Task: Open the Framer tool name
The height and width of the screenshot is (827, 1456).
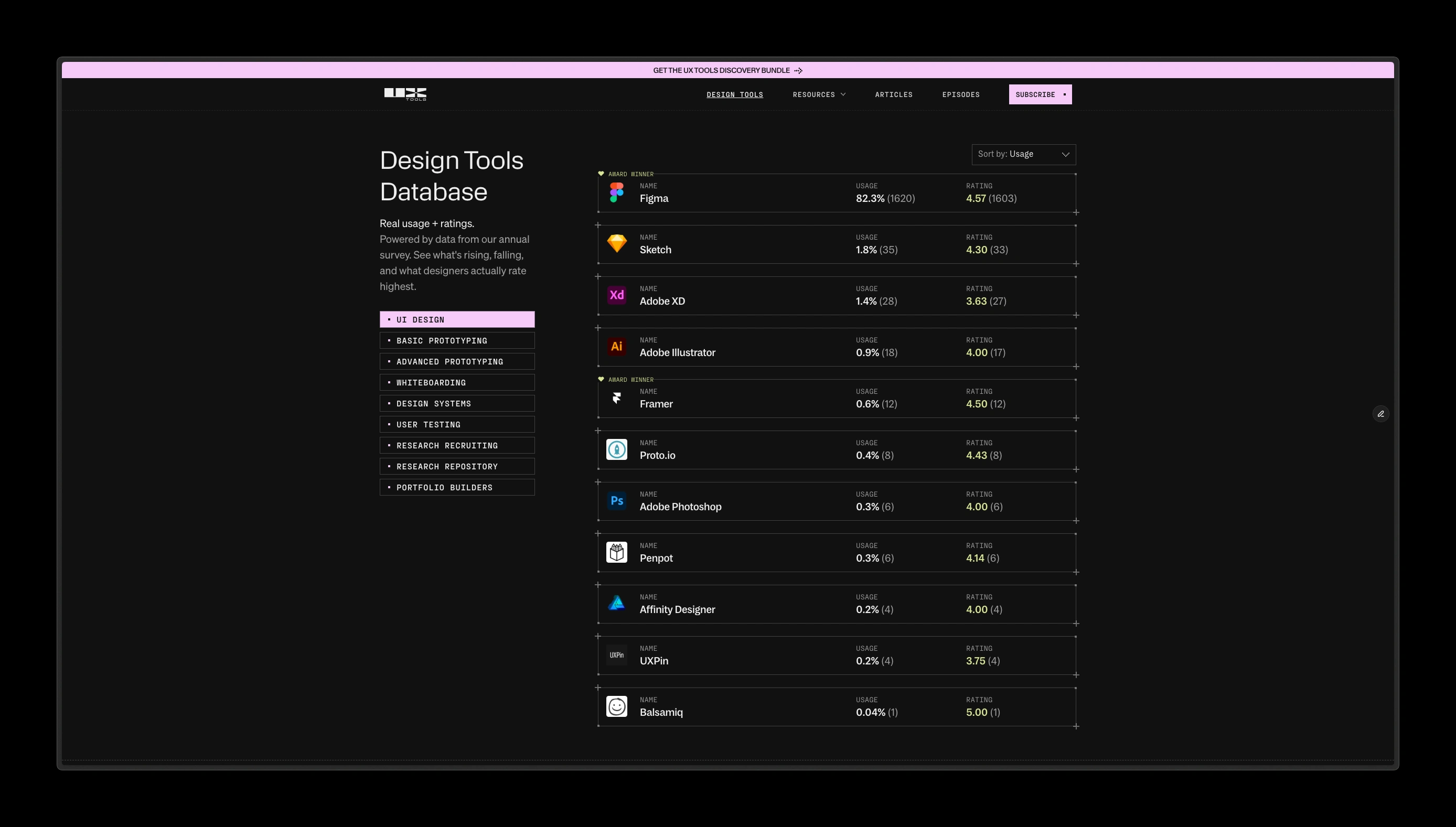Action: point(656,404)
